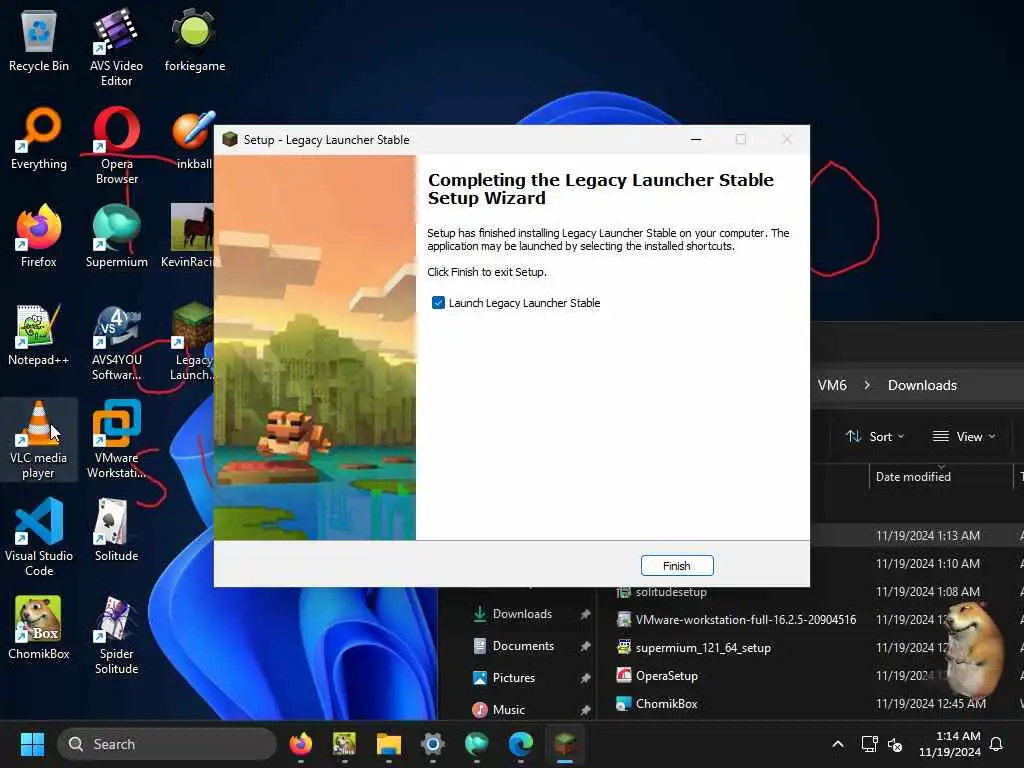Select AVS Video Editor desktop icon

pos(116,48)
